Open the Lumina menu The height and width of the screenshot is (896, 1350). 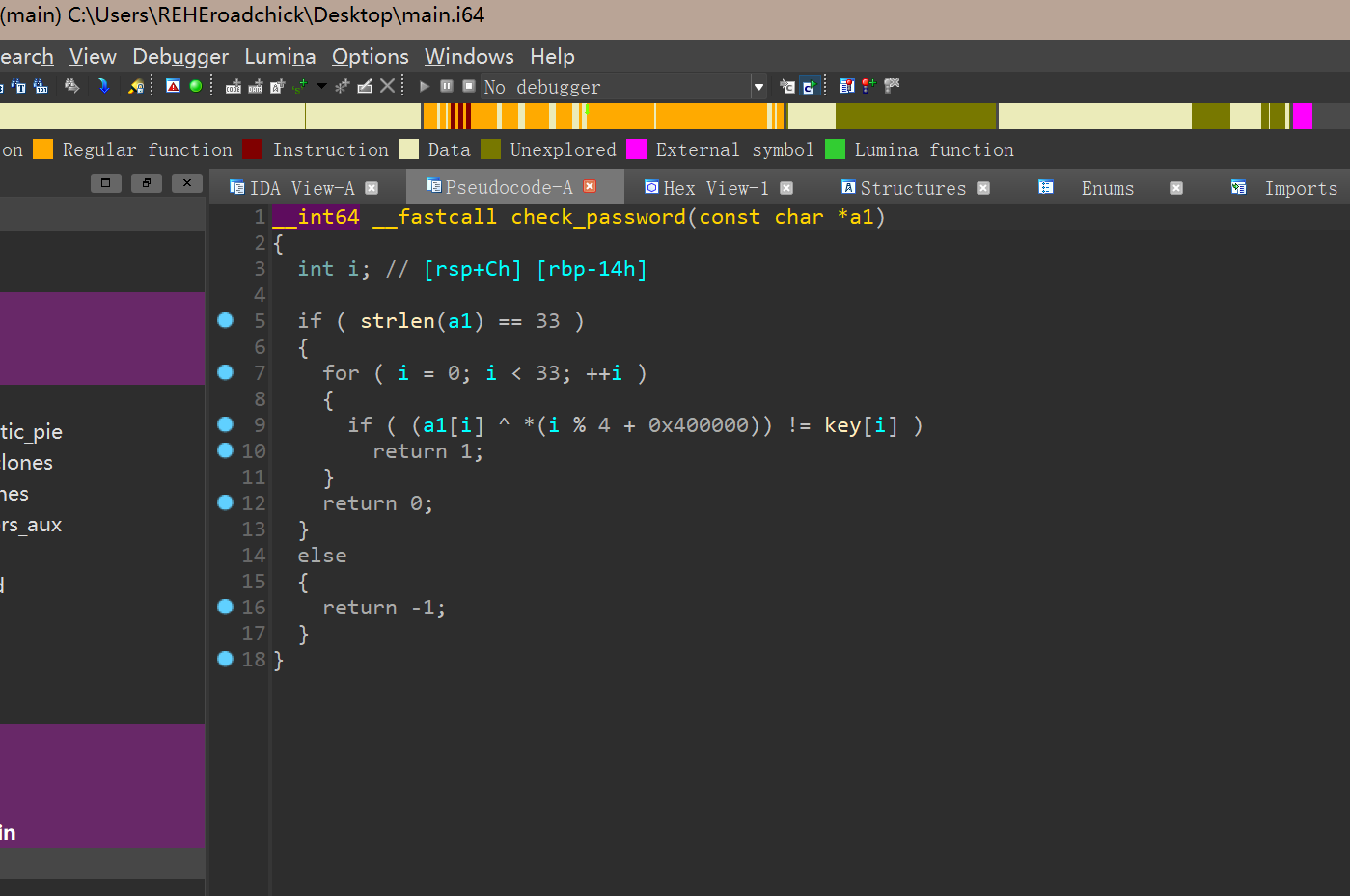point(280,57)
